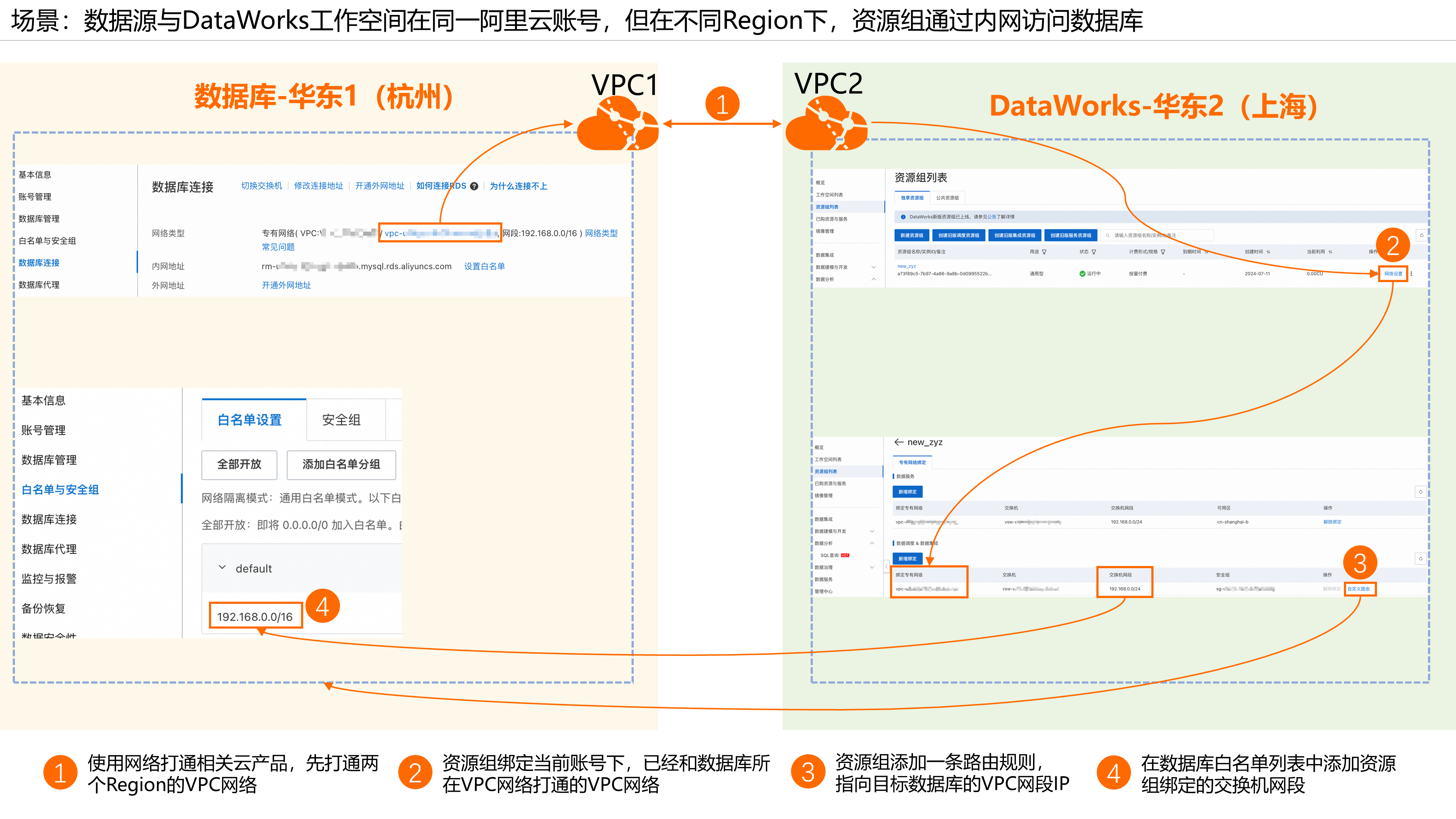Expand 数据治理 in the new_zyz page sidebar
Image resolution: width=1456 pixels, height=819 pixels.
(x=871, y=567)
